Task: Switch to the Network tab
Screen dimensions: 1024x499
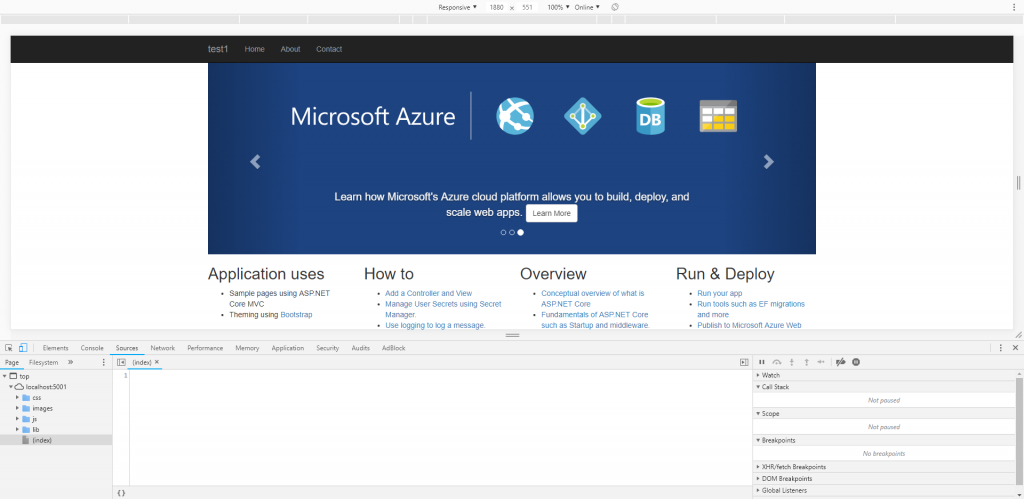Action: tap(163, 348)
